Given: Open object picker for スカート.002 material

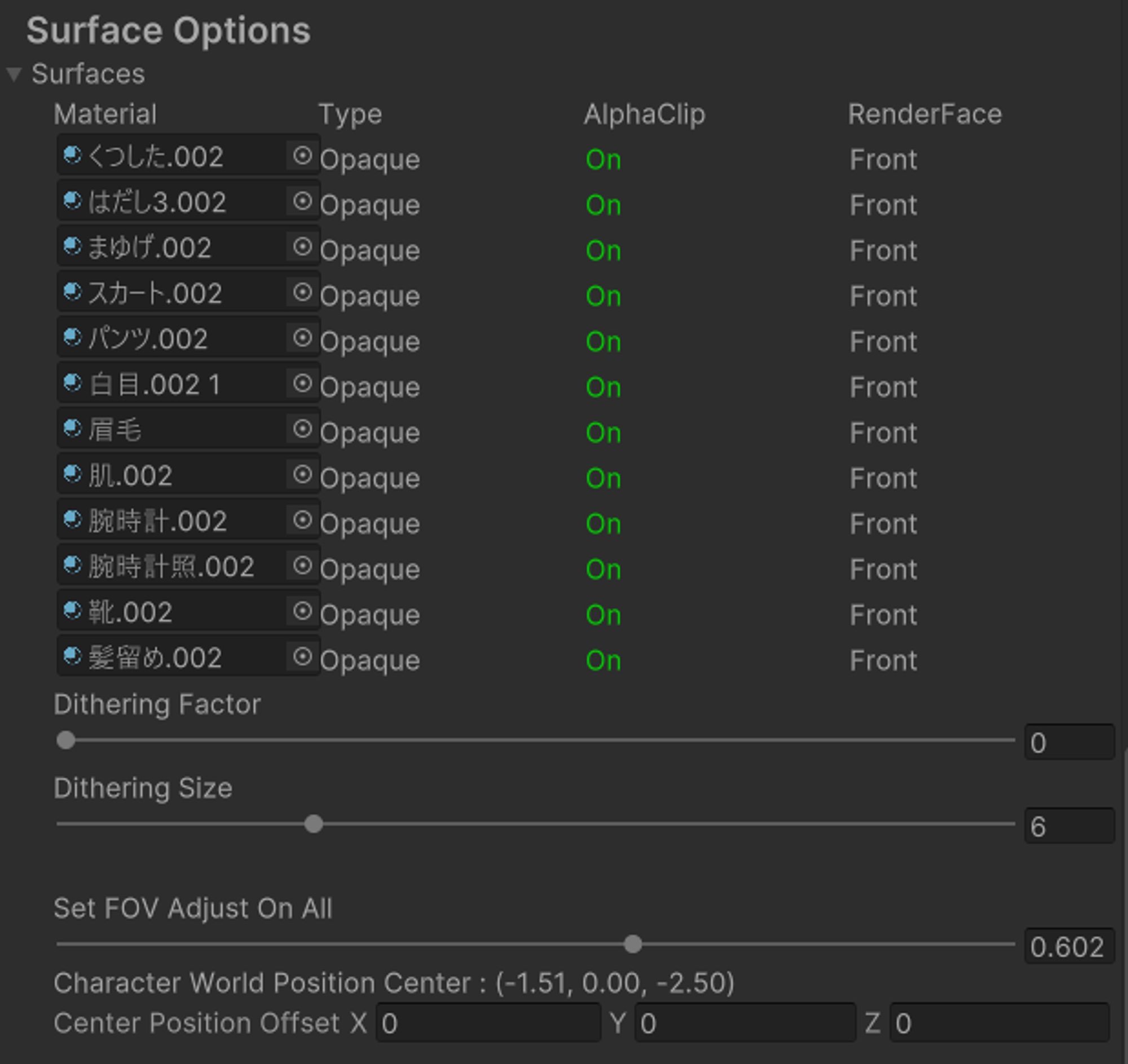Looking at the screenshot, I should click(302, 292).
